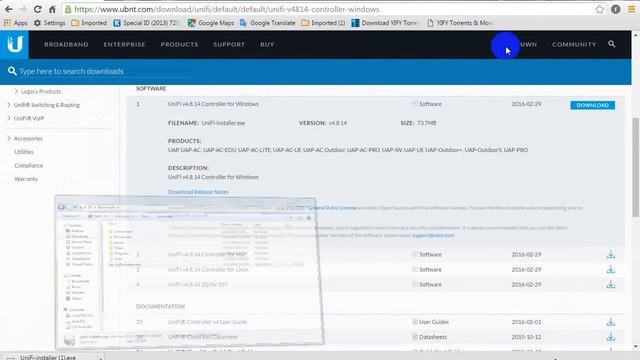Open the first Imported bookmarks folder
The width and height of the screenshot is (640, 360).
point(89,23)
